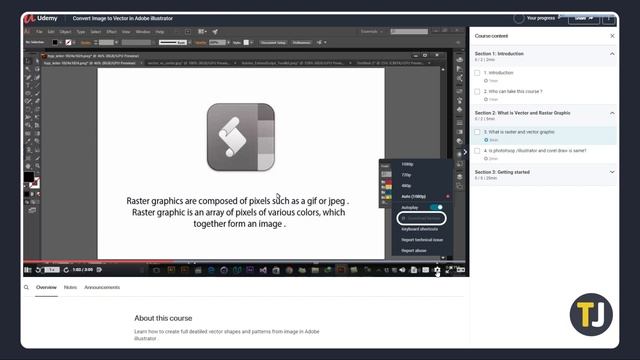
Task: Choose Report abuse in settings menu
Action: [413, 251]
